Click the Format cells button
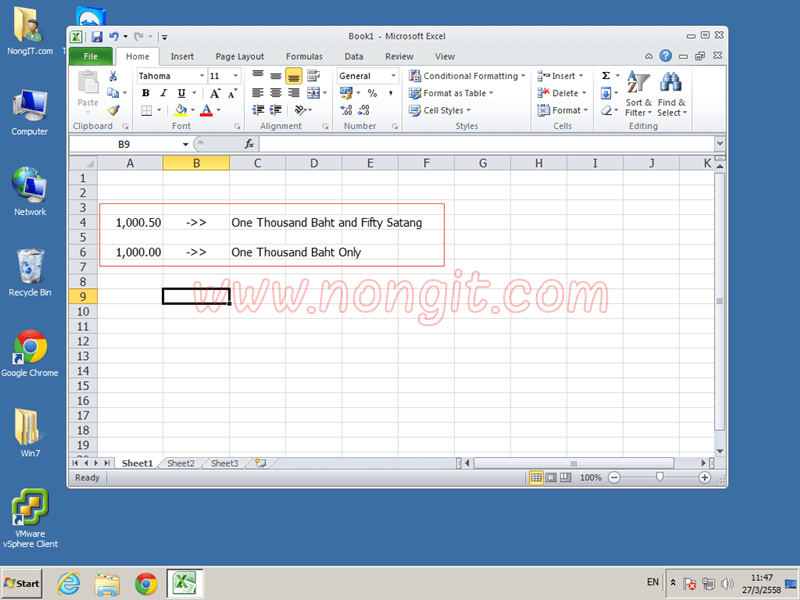The width and height of the screenshot is (800, 600). [563, 110]
